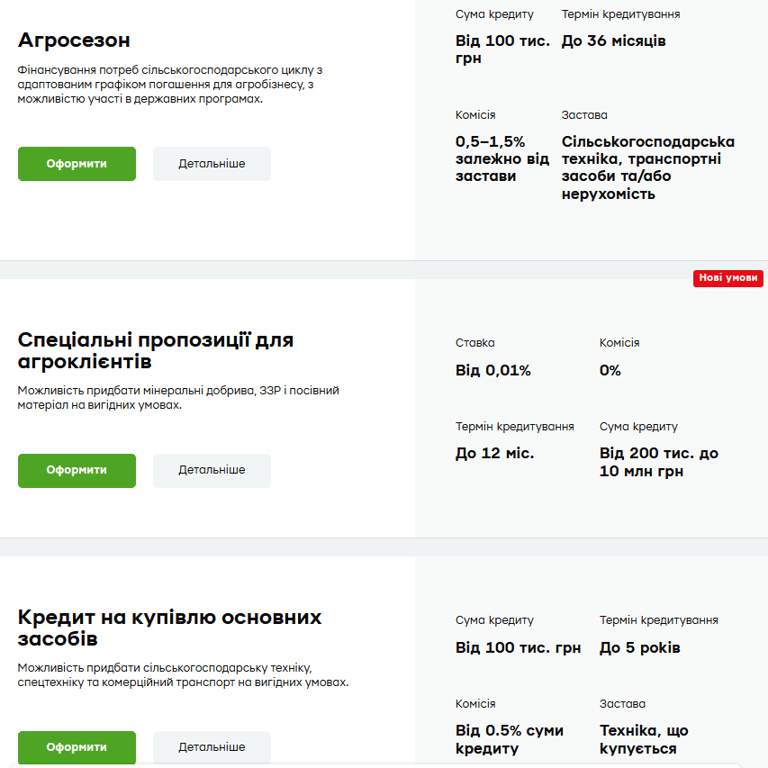
Task: Click the rate value Від 0,01%
Action: (x=493, y=371)
